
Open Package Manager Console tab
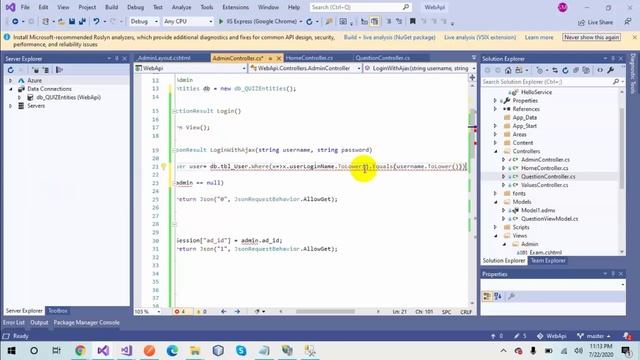[87, 322]
